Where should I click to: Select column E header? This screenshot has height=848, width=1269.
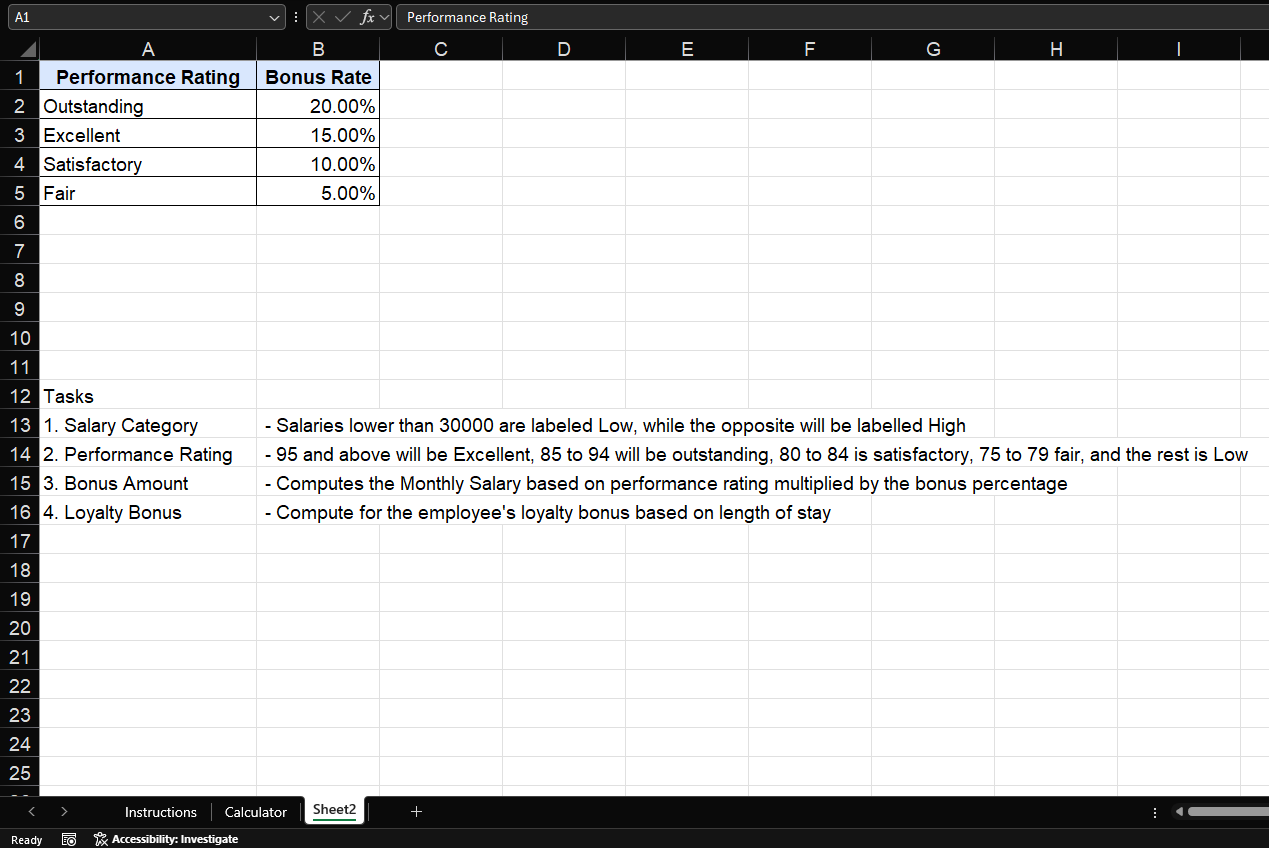[x=687, y=49]
